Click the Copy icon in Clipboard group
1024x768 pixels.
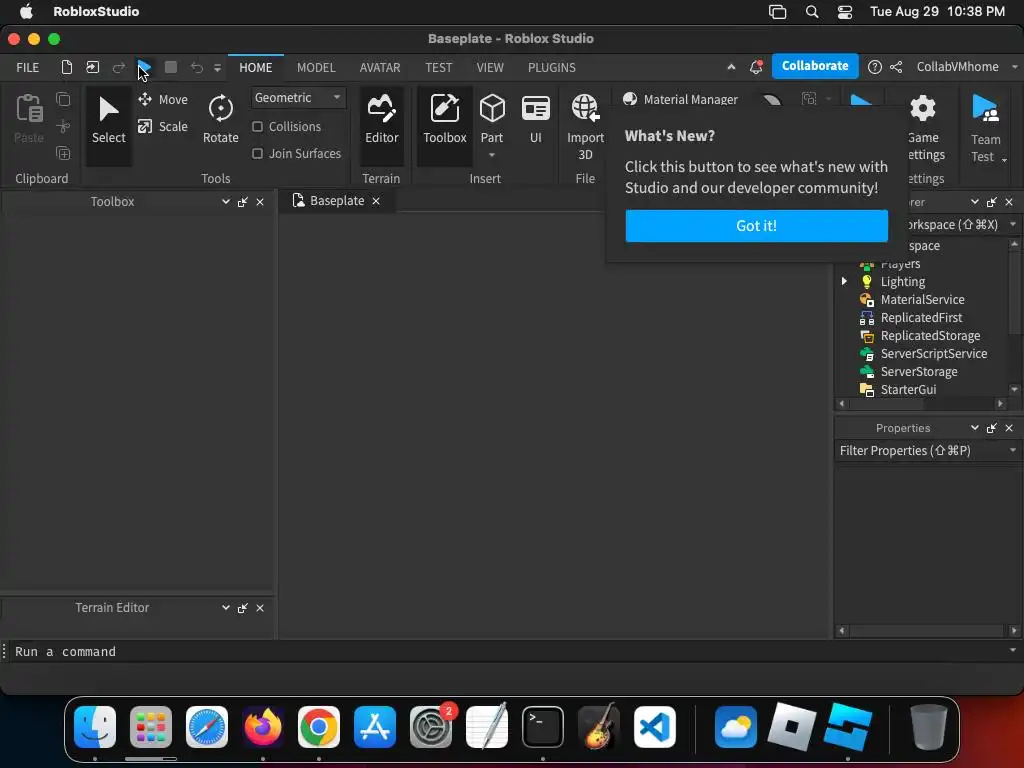click(63, 99)
